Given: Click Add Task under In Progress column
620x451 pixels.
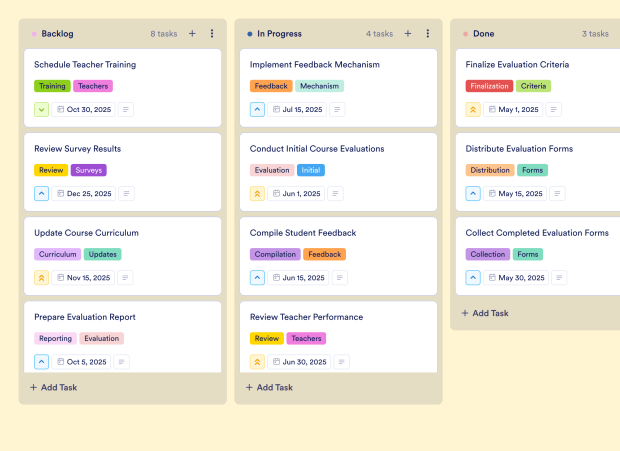Looking at the screenshot, I should (x=270, y=387).
